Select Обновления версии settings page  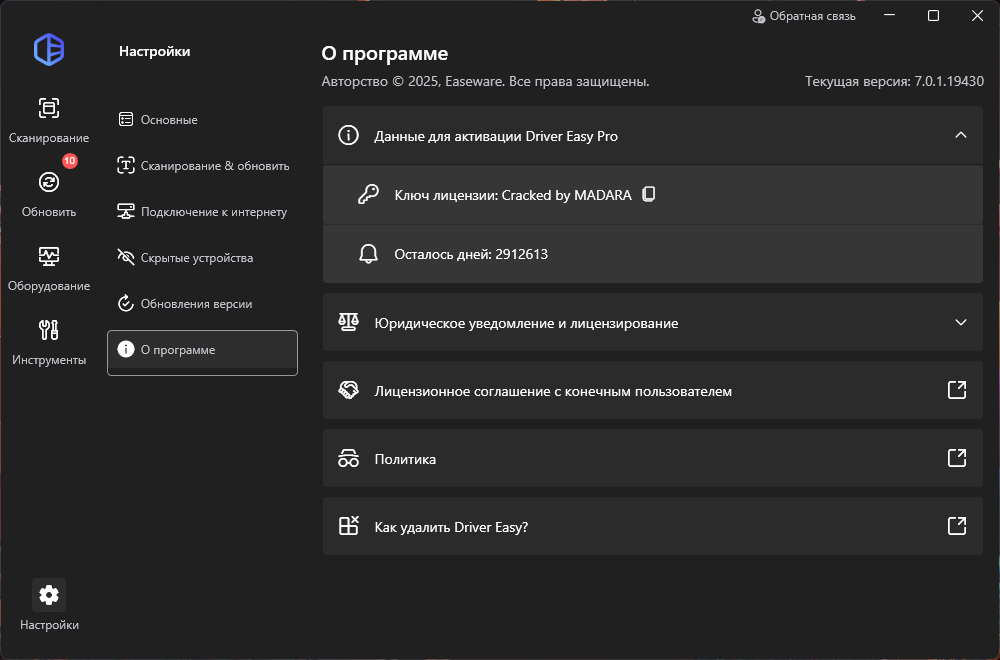pos(202,304)
